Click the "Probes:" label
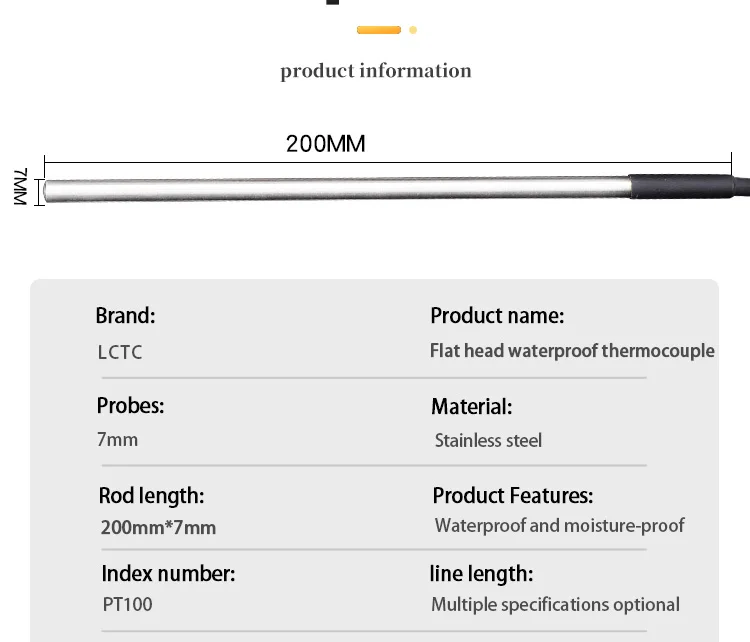Screen dimensions: 750x642 (x=130, y=406)
